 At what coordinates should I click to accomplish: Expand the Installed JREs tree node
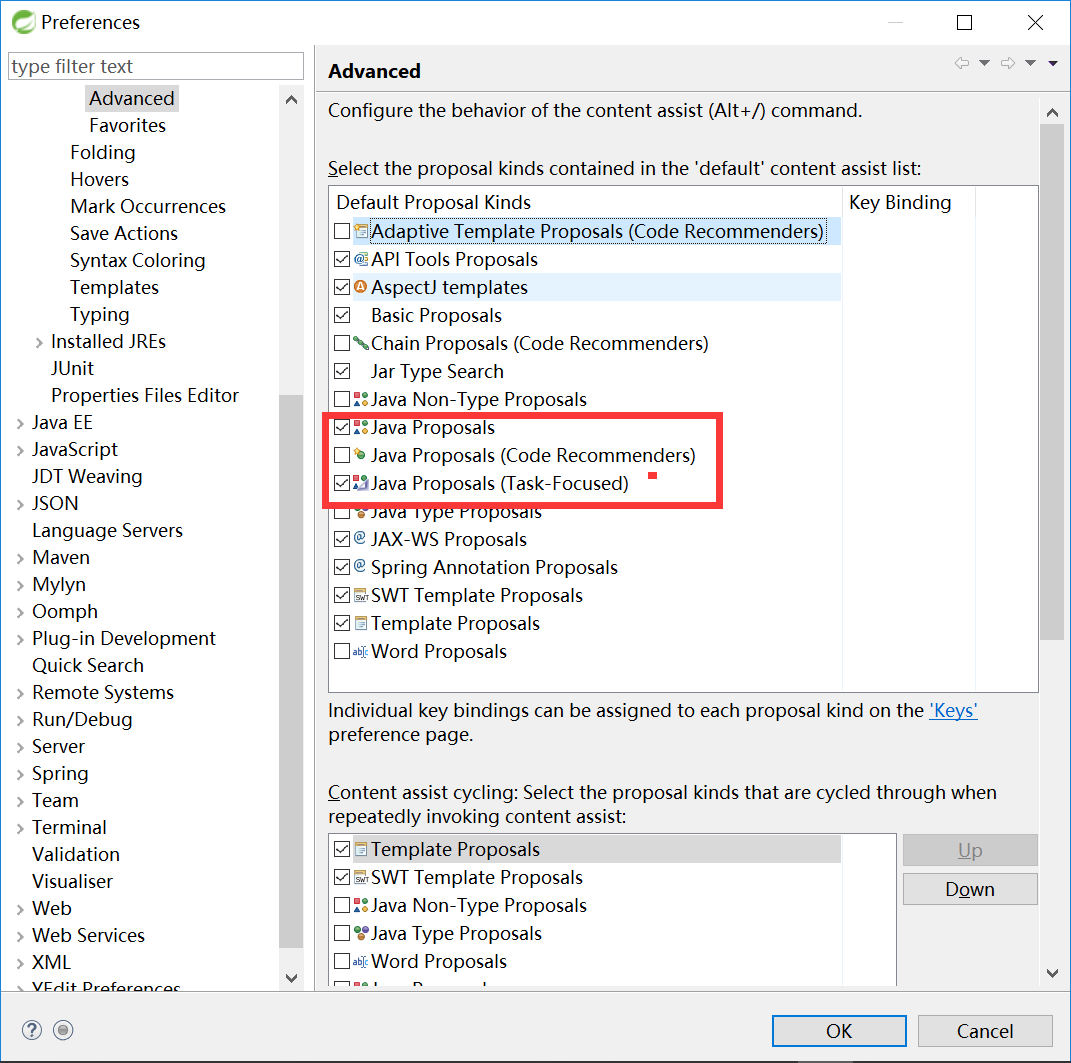[x=39, y=342]
